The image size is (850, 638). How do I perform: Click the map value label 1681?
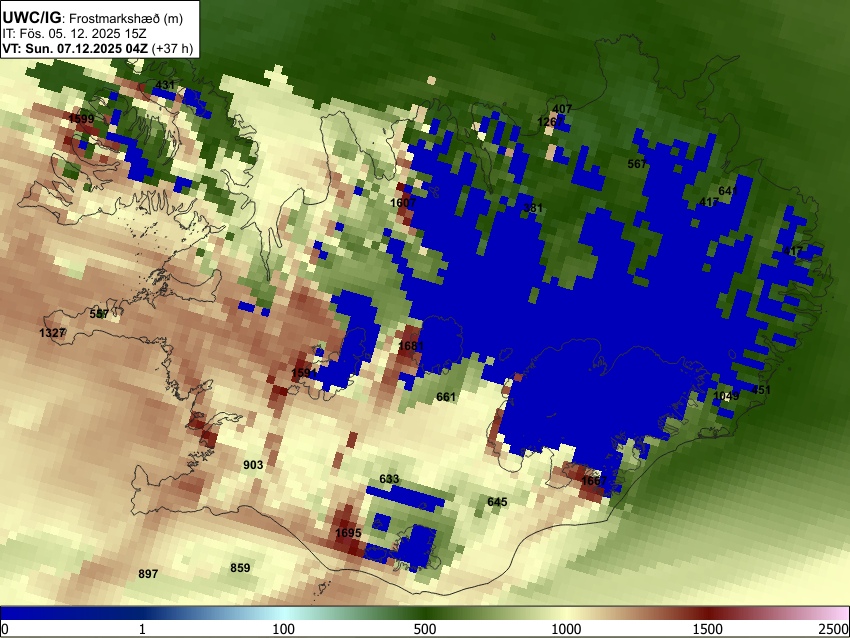tap(411, 346)
